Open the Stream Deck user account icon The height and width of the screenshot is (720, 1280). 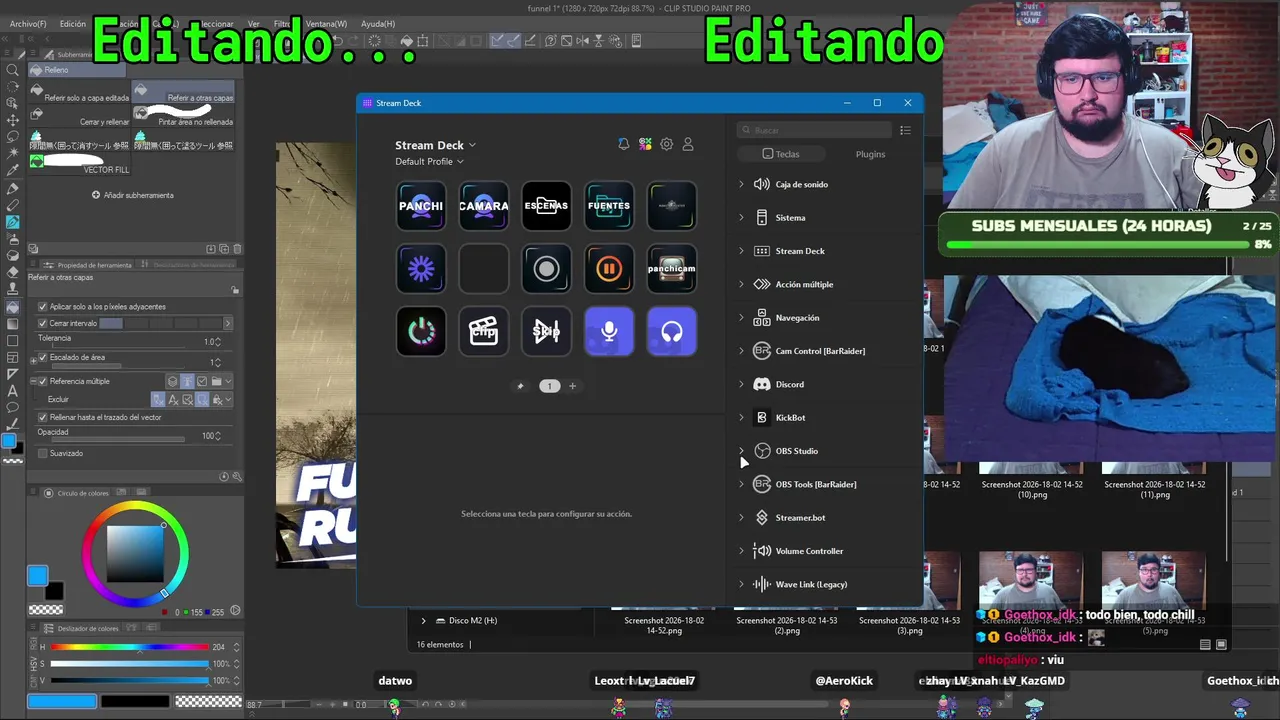688,145
